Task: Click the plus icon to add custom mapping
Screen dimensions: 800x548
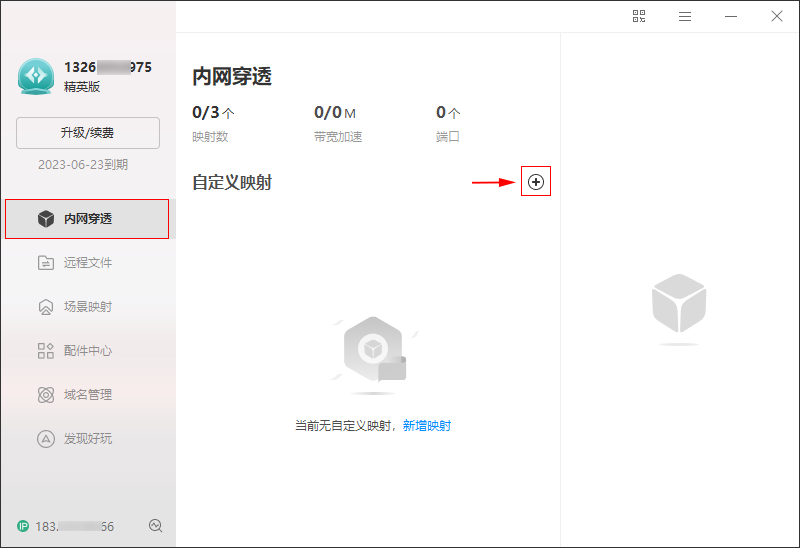Action: click(536, 182)
